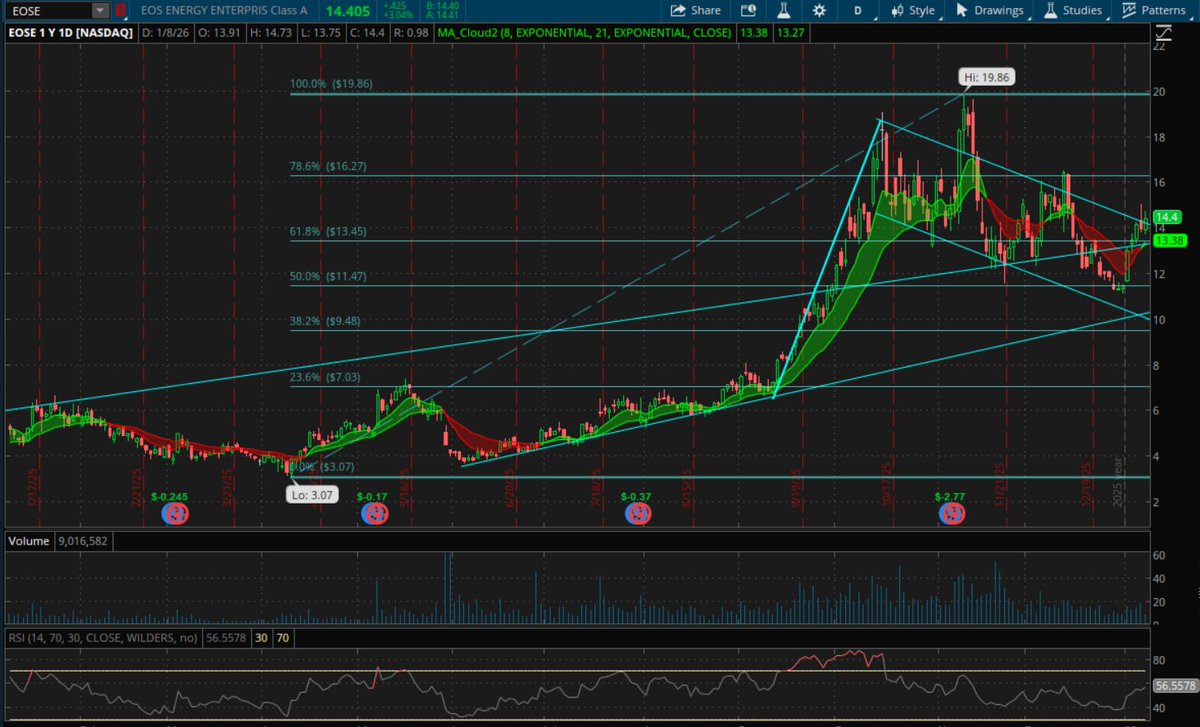Open the Drawings menu

[x=990, y=10]
